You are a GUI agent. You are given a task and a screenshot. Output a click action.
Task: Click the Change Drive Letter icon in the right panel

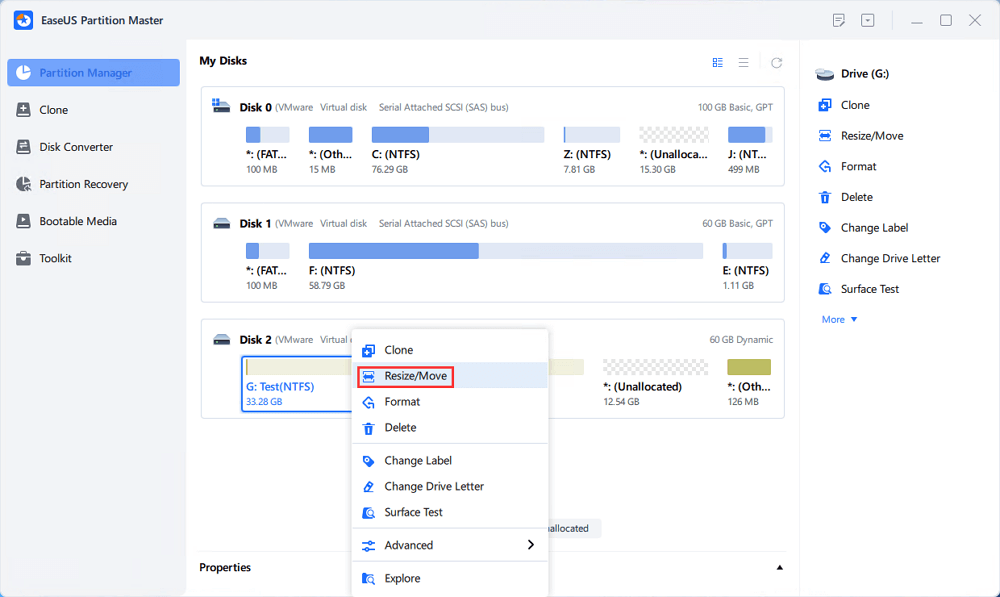pyautogui.click(x=825, y=258)
